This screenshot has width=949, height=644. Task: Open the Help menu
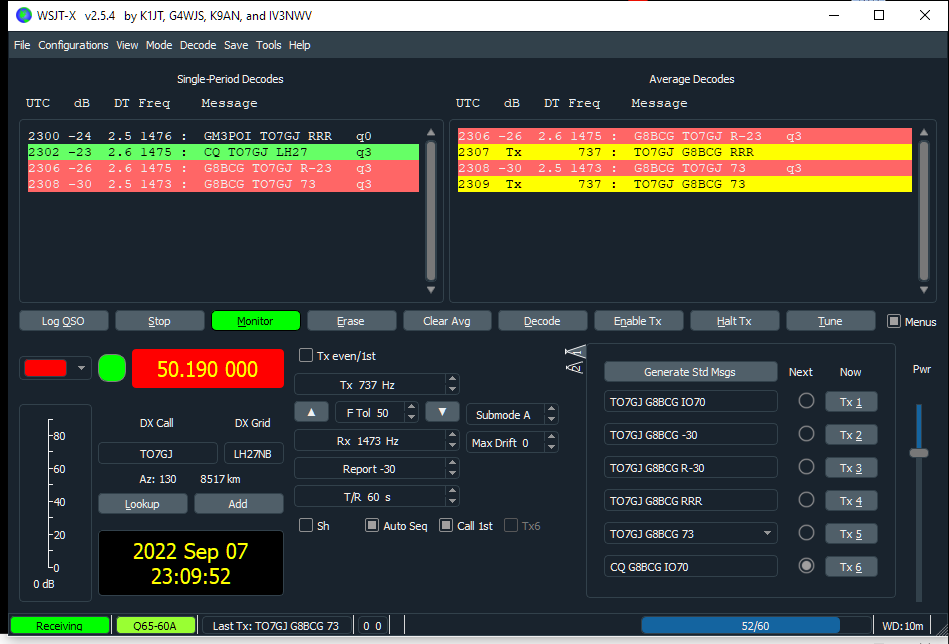tap(300, 45)
